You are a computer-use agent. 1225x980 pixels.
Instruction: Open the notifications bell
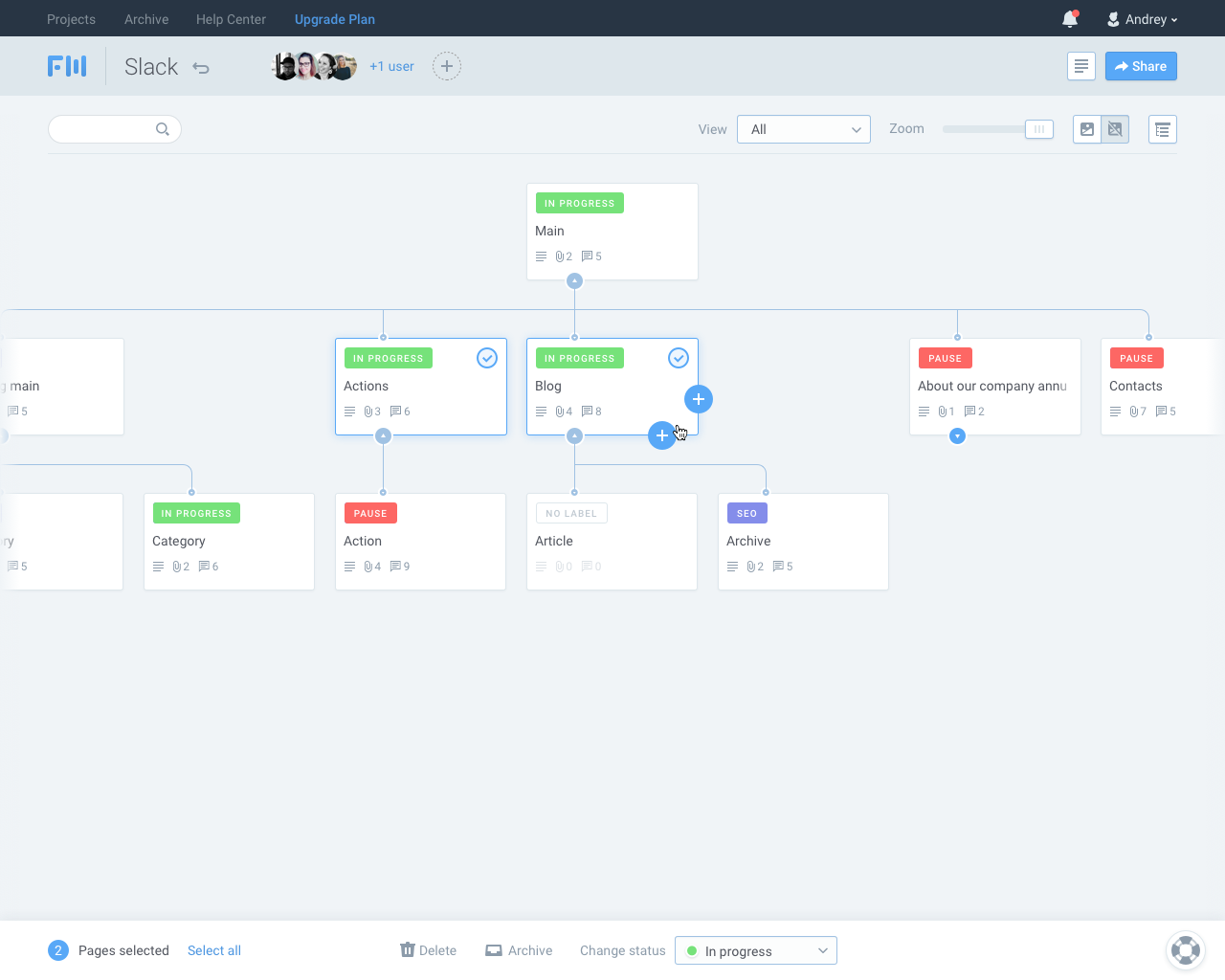(1070, 19)
